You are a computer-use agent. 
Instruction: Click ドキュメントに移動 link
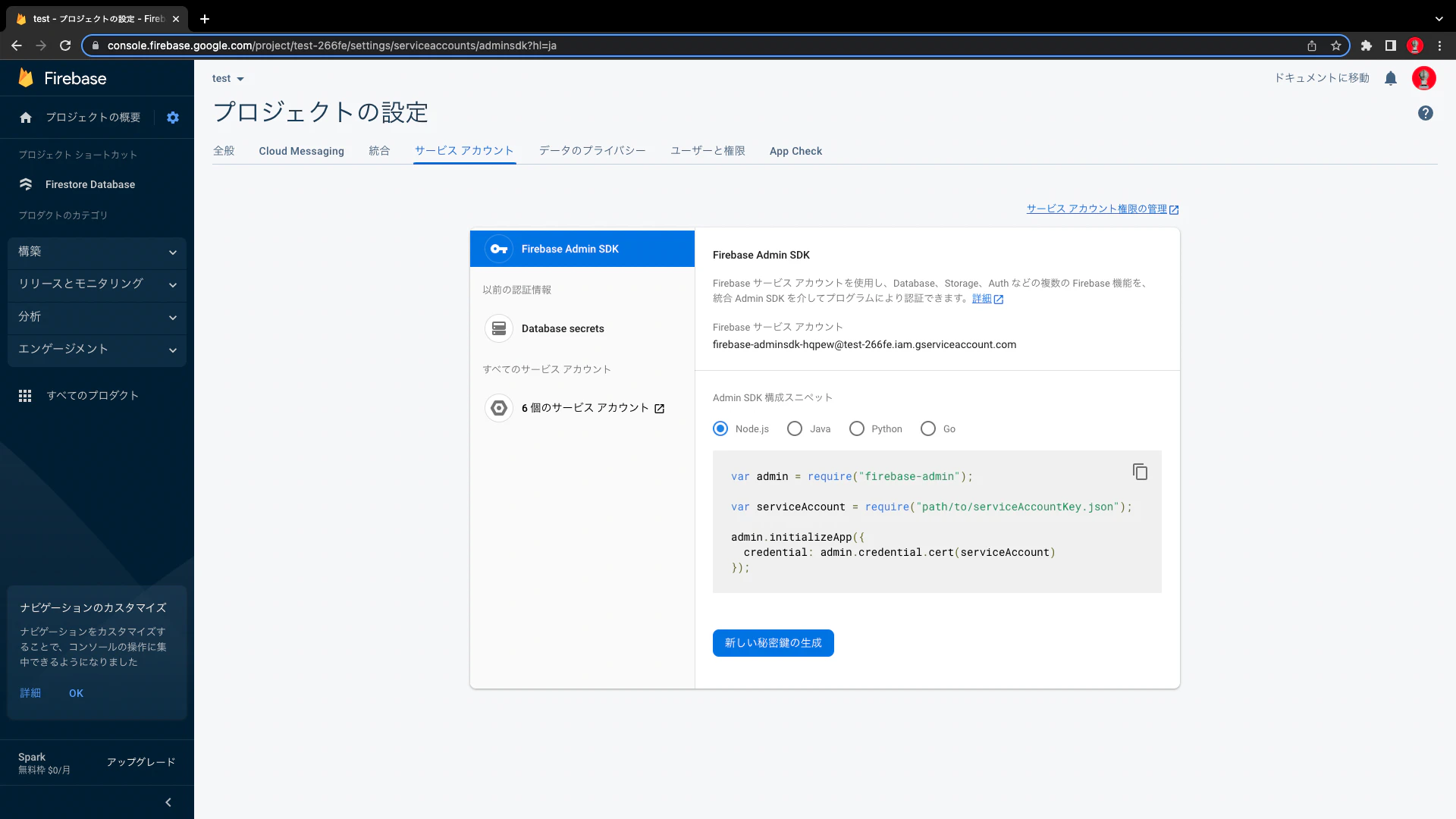1322,78
